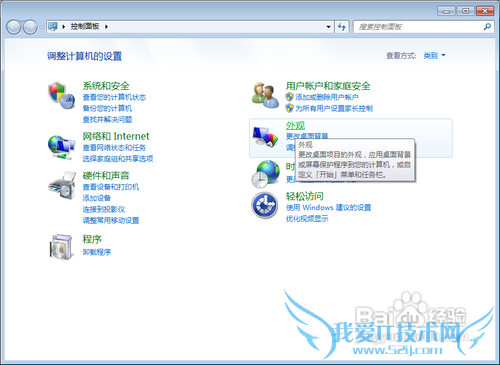Open the 轻松访问 category heading
Image resolution: width=500 pixels, height=365 pixels.
coord(305,196)
